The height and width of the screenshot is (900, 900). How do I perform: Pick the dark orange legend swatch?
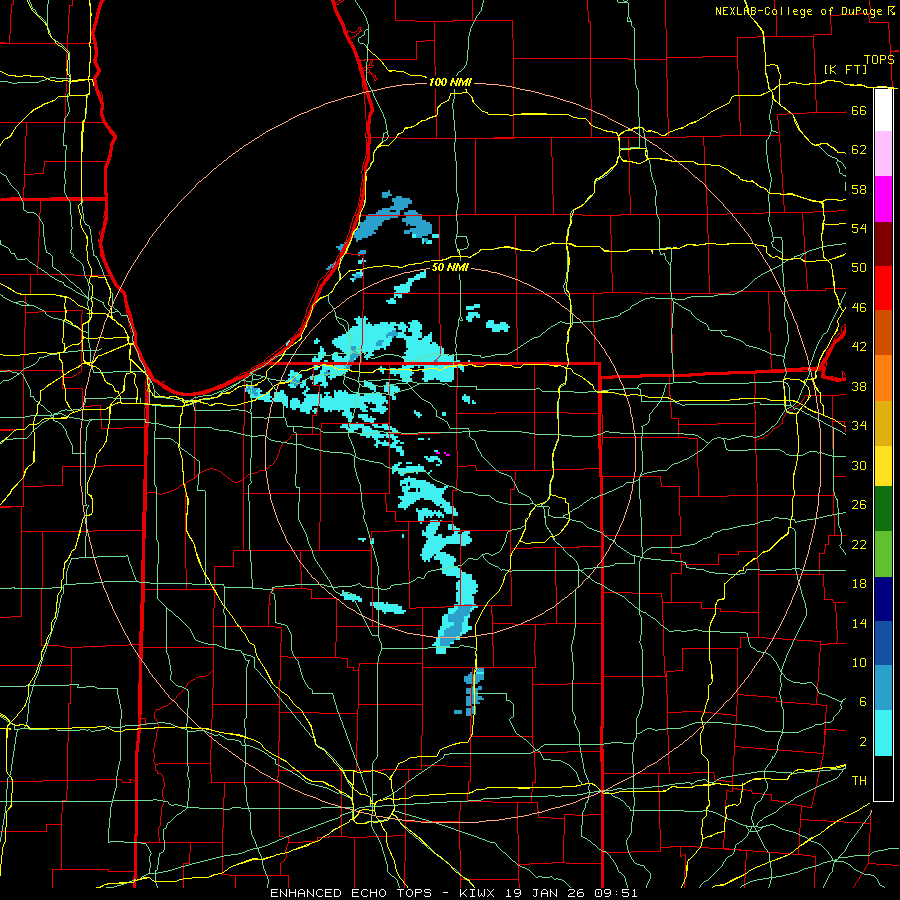(x=883, y=332)
